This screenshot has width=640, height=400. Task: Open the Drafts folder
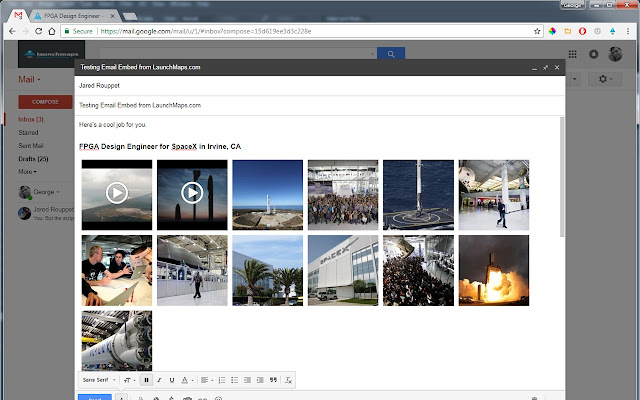(33, 159)
